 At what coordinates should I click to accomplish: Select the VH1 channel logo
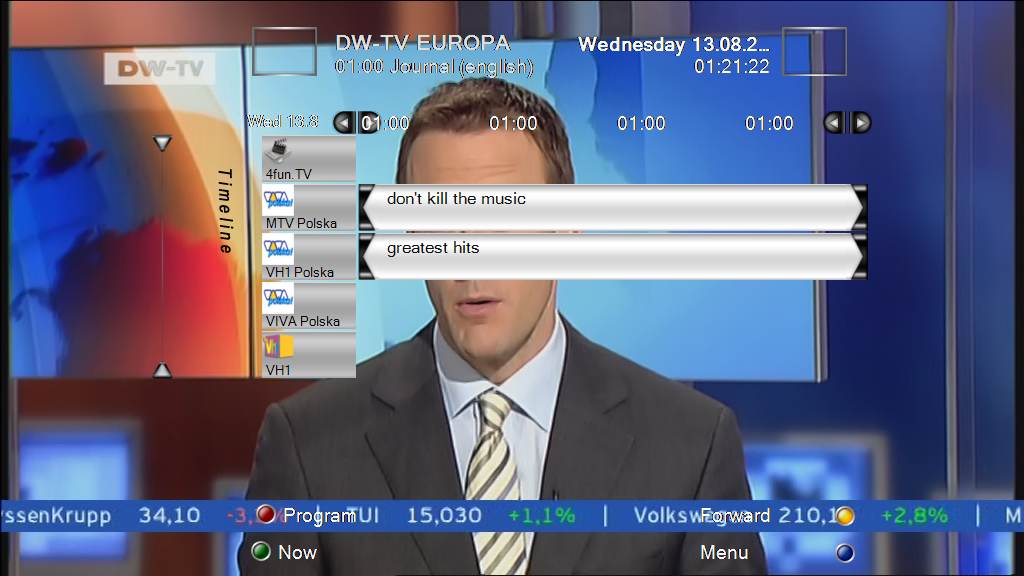point(278,347)
